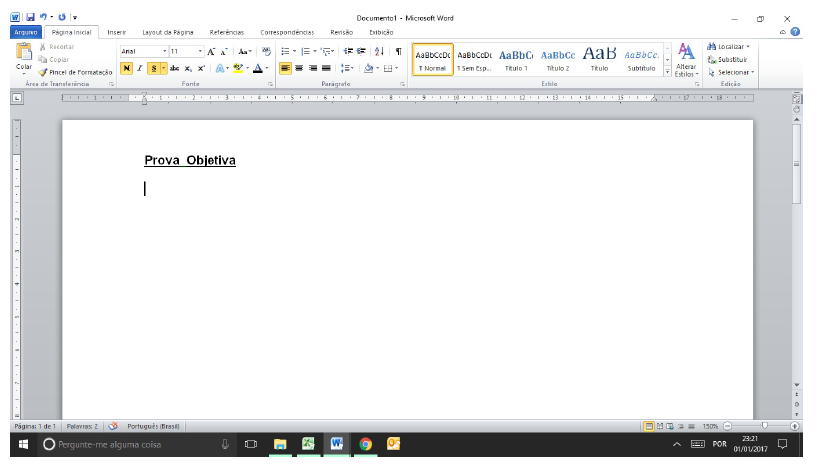
Task: Open the font size dropdown
Action: (200, 51)
